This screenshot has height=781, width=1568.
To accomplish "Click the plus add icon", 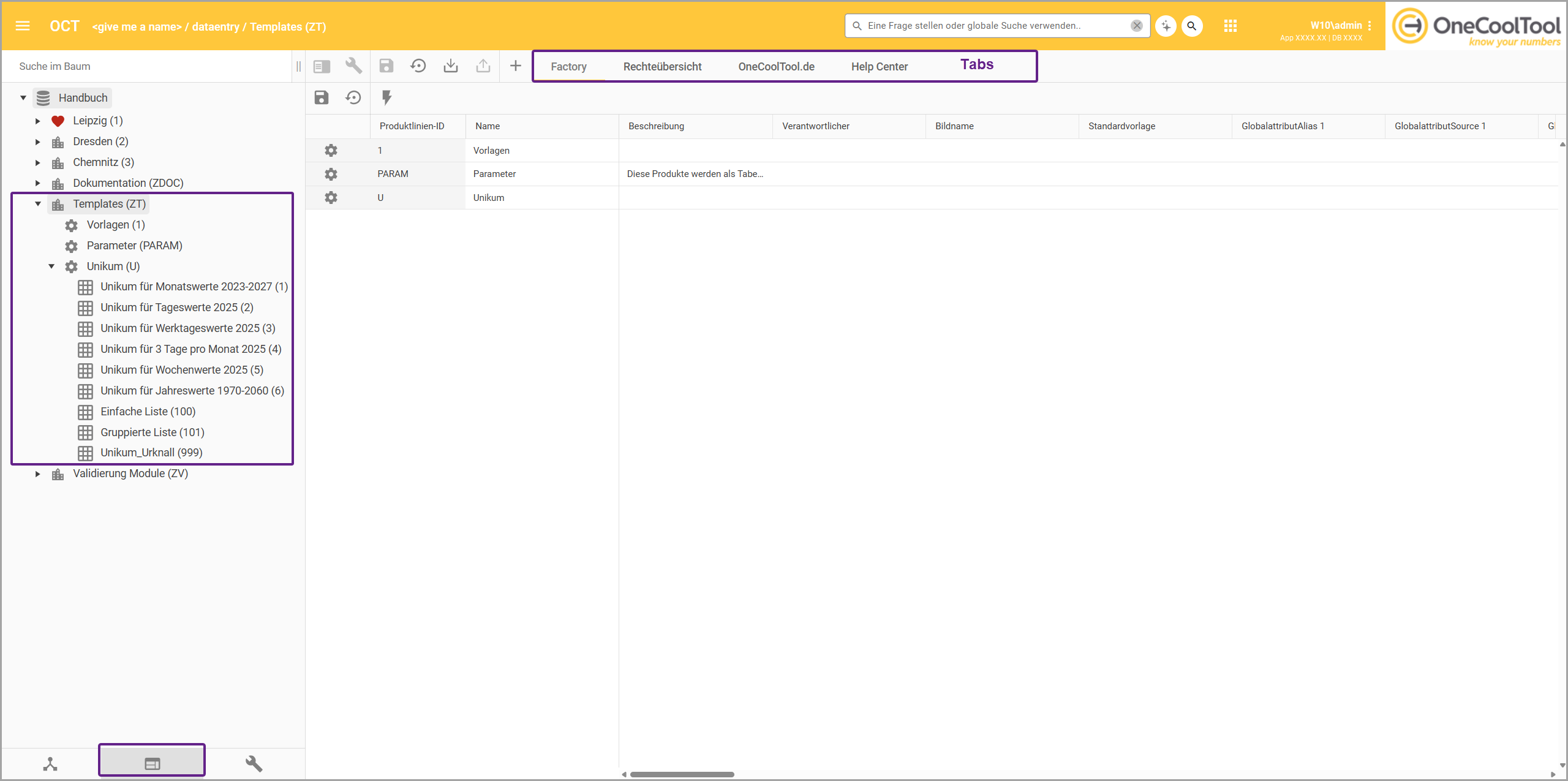I will coord(515,66).
